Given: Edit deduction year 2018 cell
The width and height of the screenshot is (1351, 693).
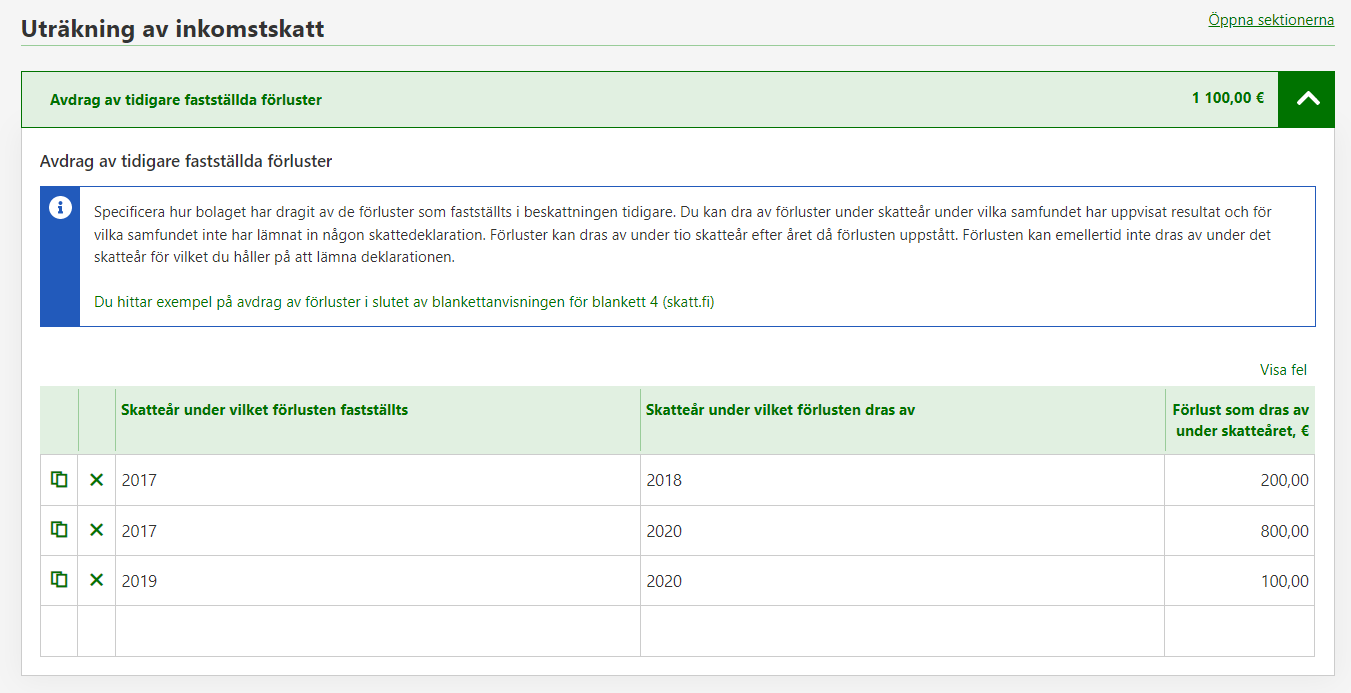Looking at the screenshot, I should pyautogui.click(x=901, y=480).
